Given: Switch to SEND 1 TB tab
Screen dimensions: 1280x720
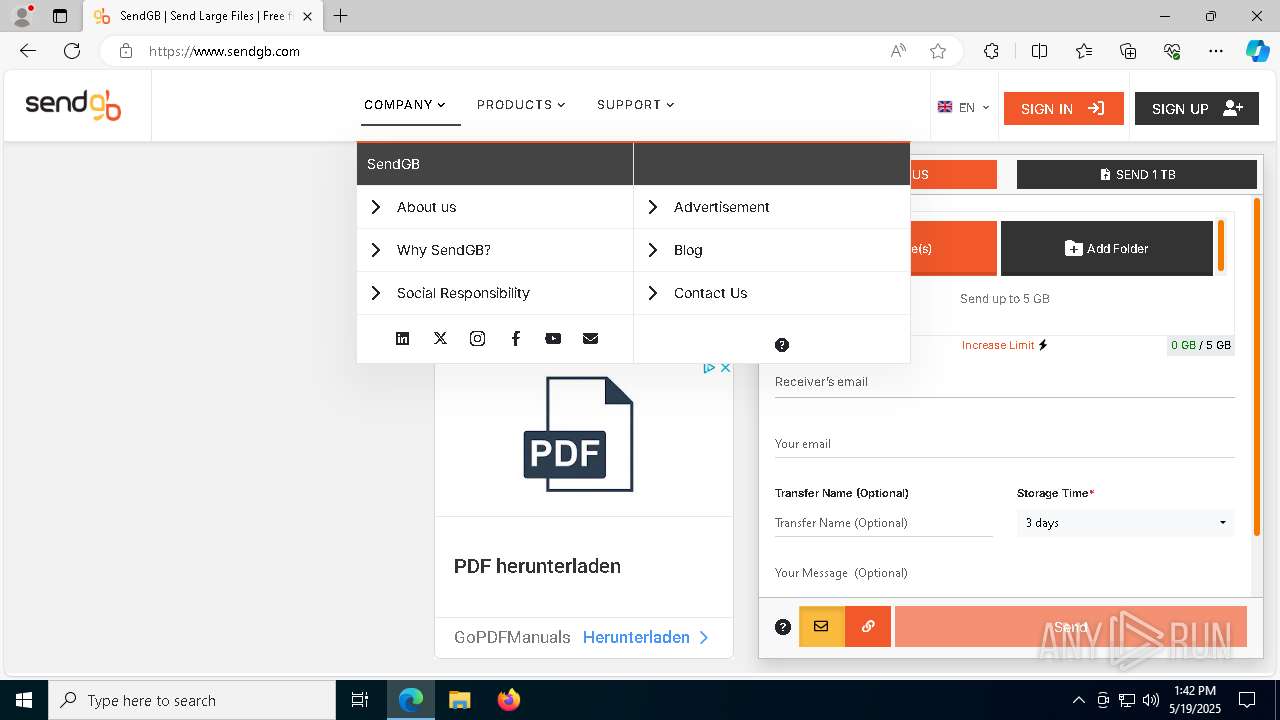Looking at the screenshot, I should (x=1137, y=174).
